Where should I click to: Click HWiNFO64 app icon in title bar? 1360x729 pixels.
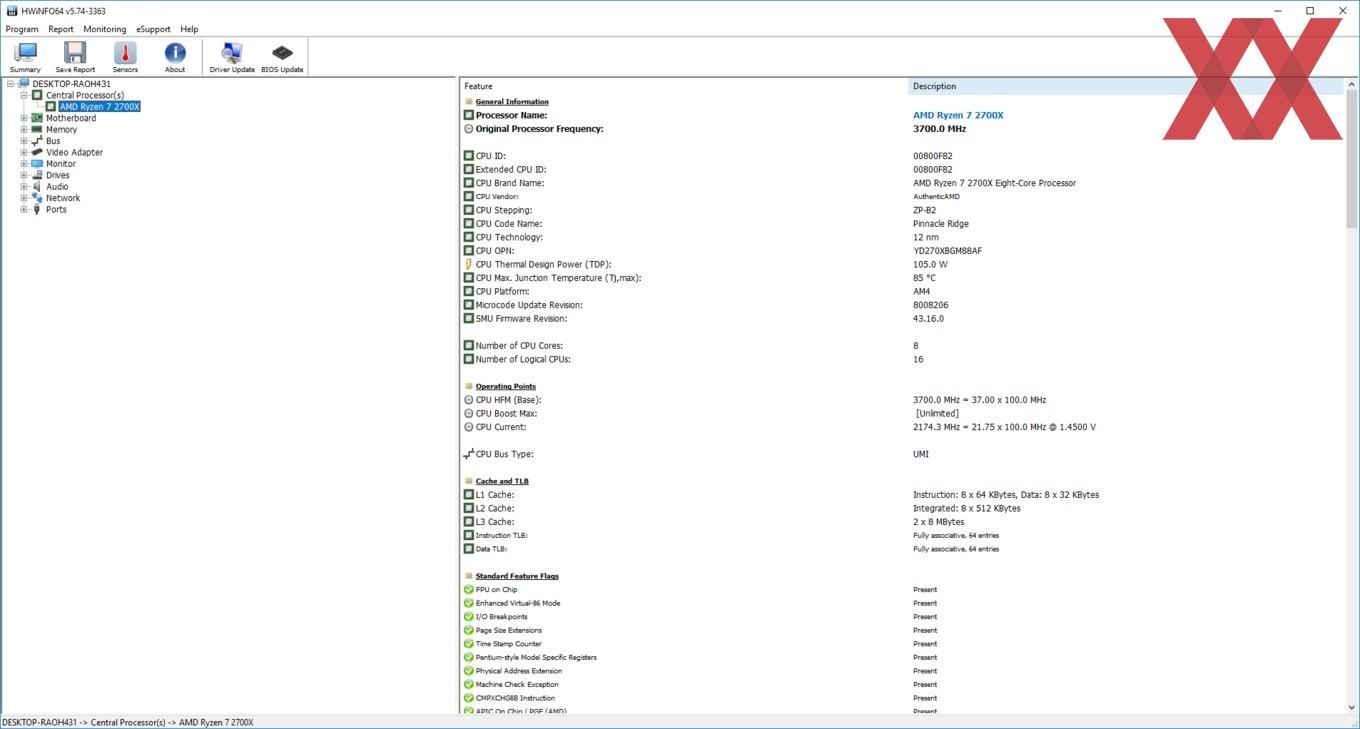click(x=11, y=11)
